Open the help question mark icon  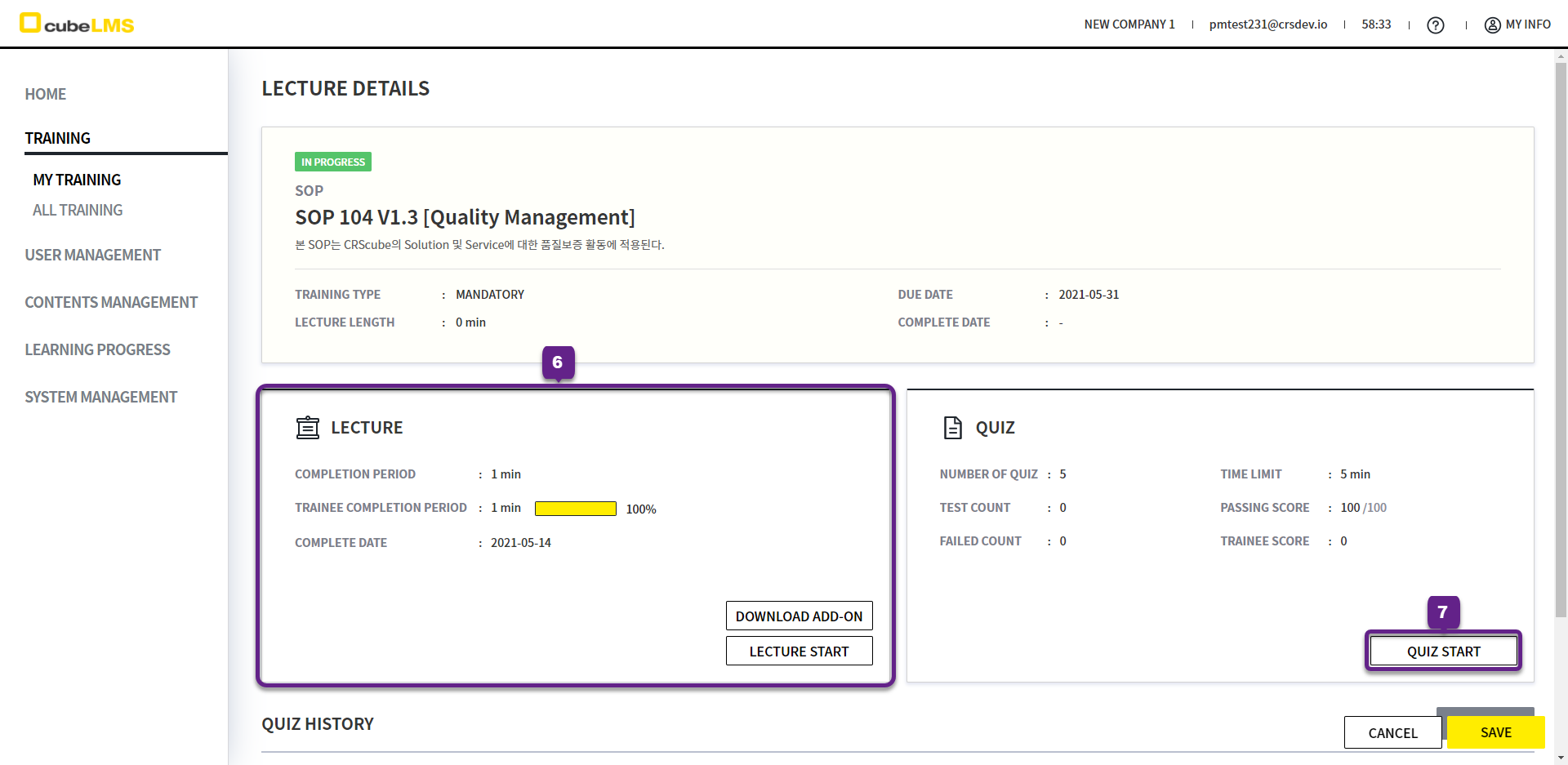(x=1435, y=25)
